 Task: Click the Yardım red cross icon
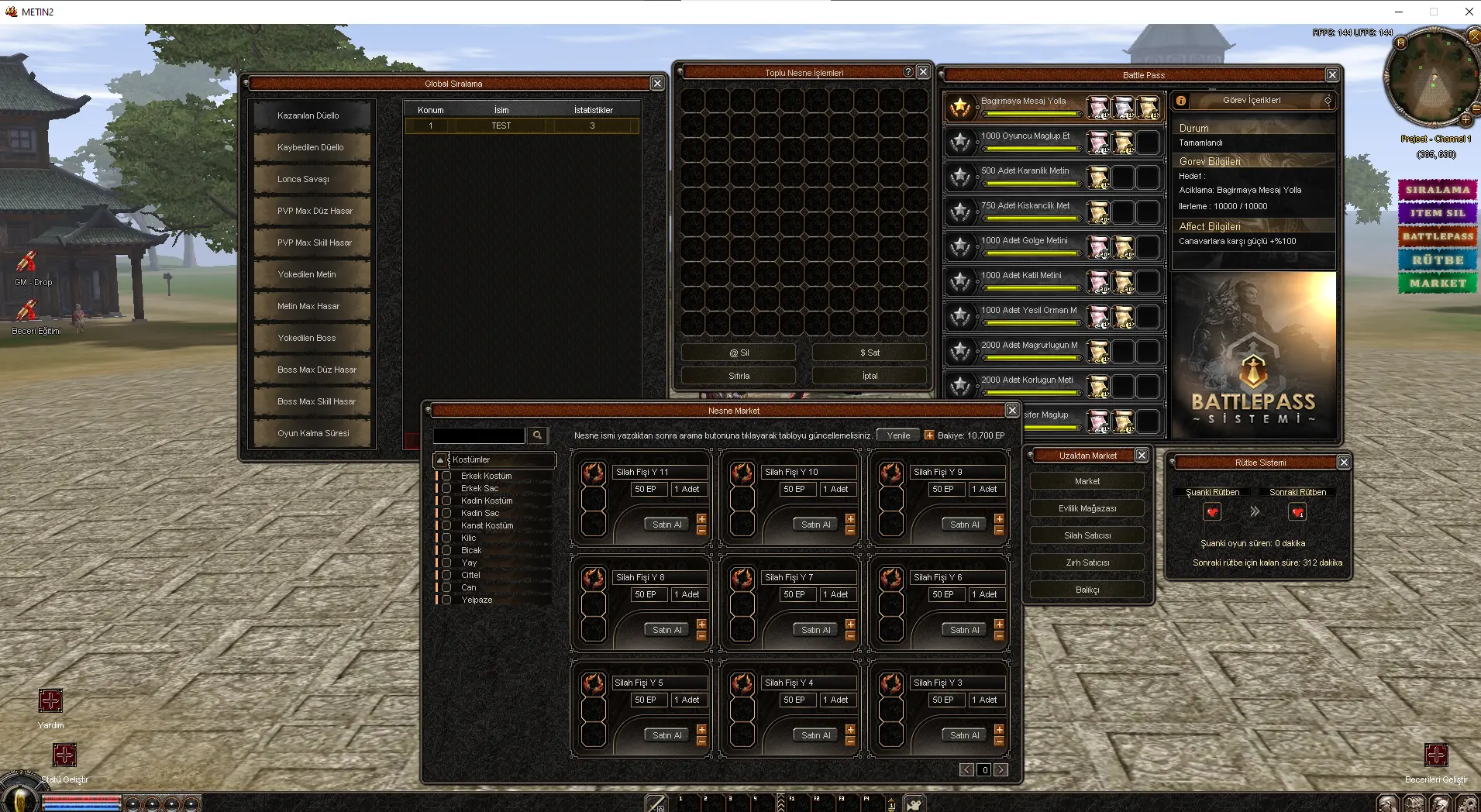50,700
